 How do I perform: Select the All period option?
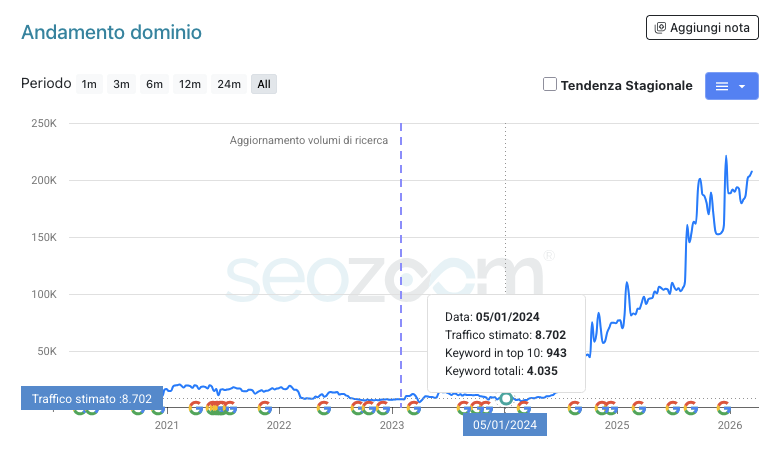pos(264,84)
